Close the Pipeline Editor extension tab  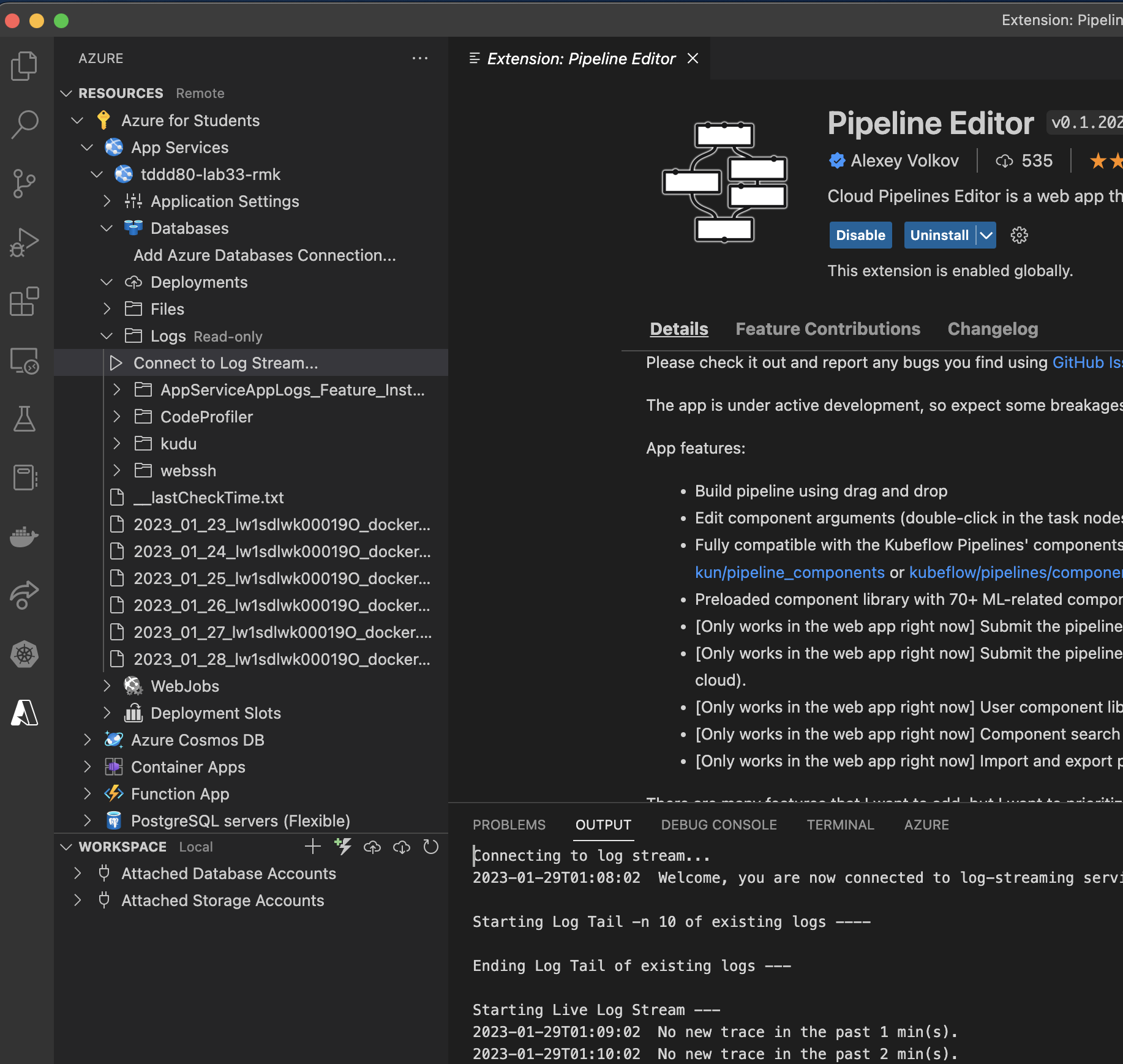(x=693, y=58)
